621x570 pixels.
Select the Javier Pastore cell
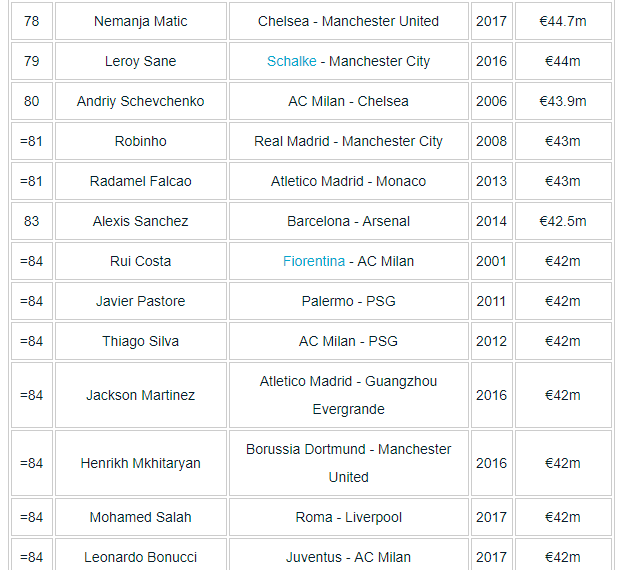point(140,301)
